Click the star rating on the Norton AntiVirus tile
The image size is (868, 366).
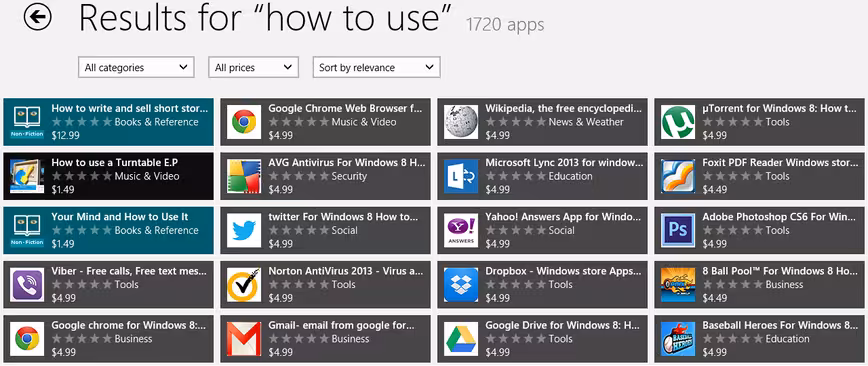298,285
